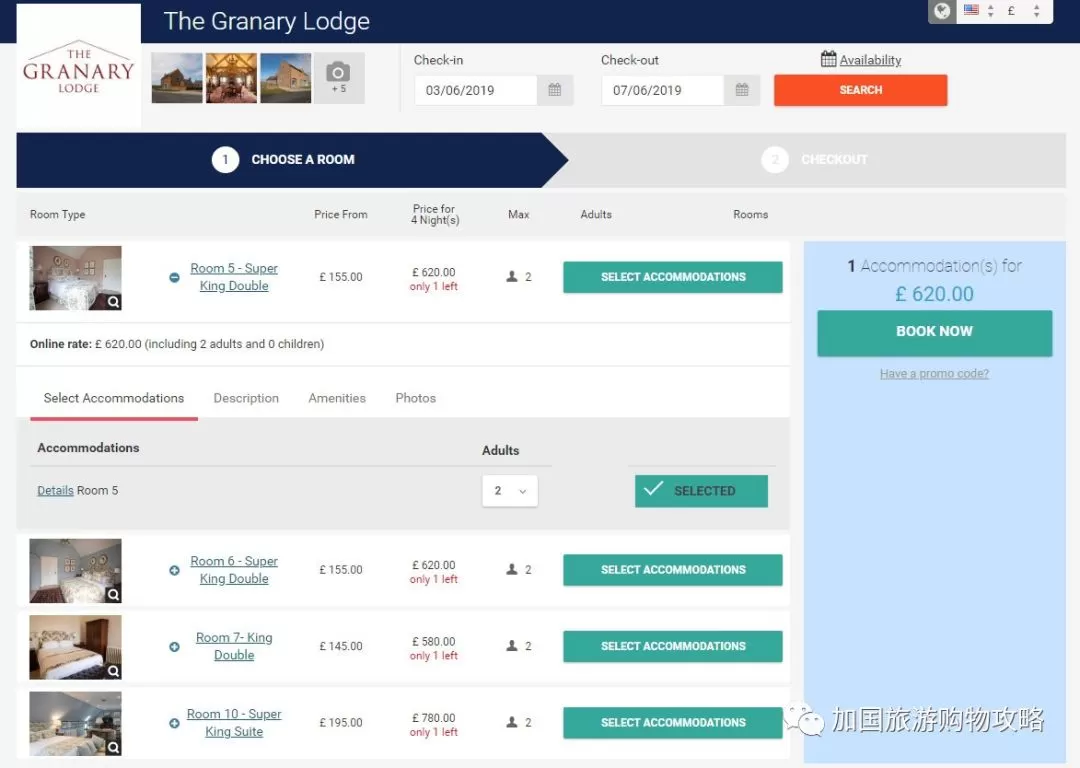Open Room 10 bedroom photo thumbnail

tap(76, 724)
